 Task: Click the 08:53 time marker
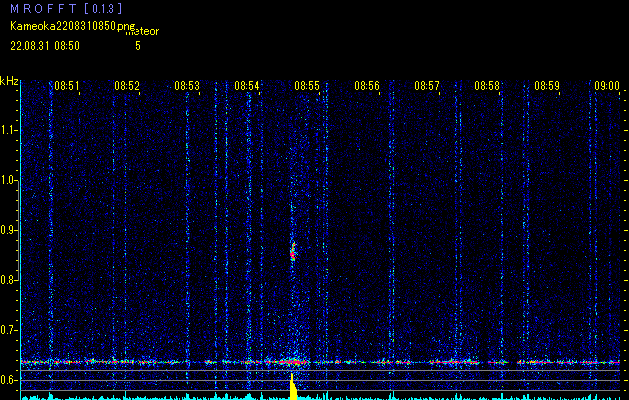point(187,86)
